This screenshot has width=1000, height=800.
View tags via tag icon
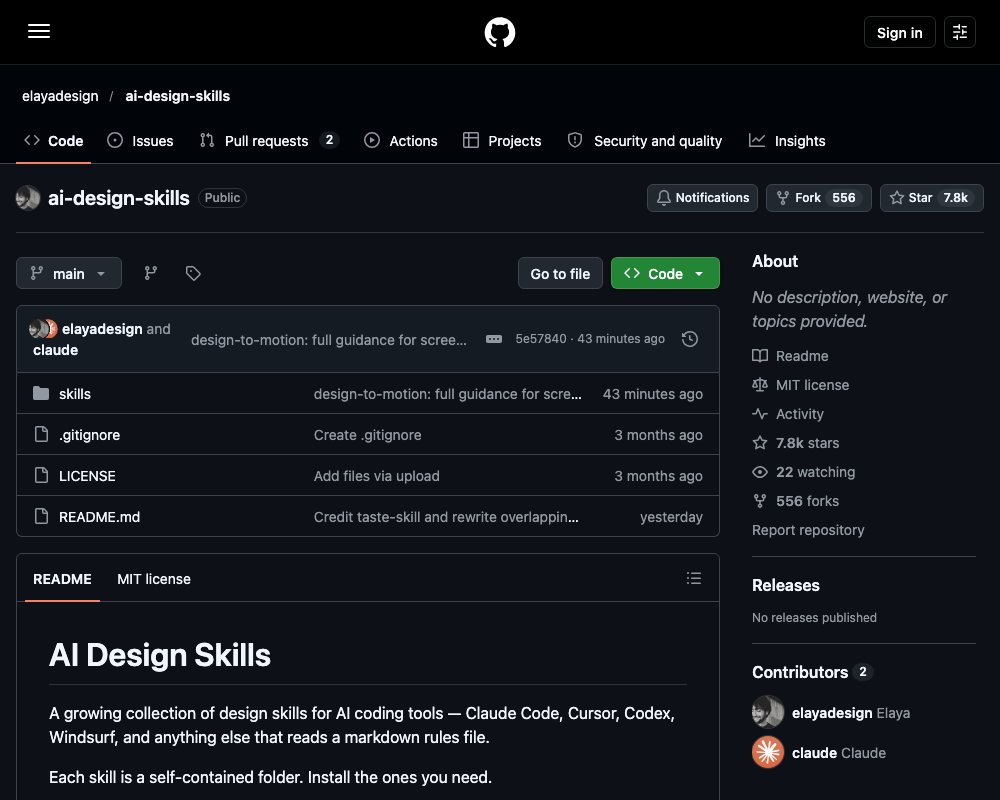pos(193,274)
